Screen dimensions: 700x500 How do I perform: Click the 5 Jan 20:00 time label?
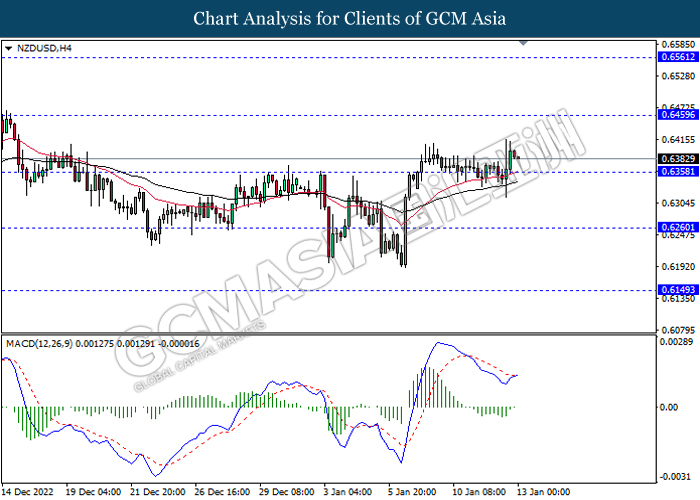[x=412, y=492]
